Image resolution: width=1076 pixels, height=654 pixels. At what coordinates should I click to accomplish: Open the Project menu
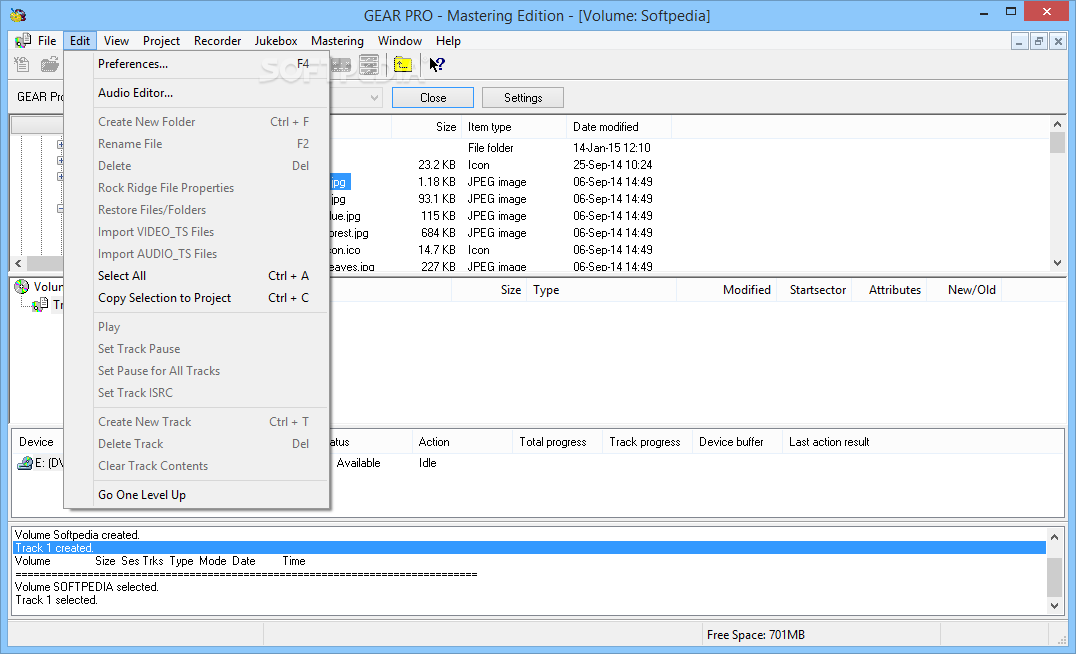pyautogui.click(x=161, y=40)
